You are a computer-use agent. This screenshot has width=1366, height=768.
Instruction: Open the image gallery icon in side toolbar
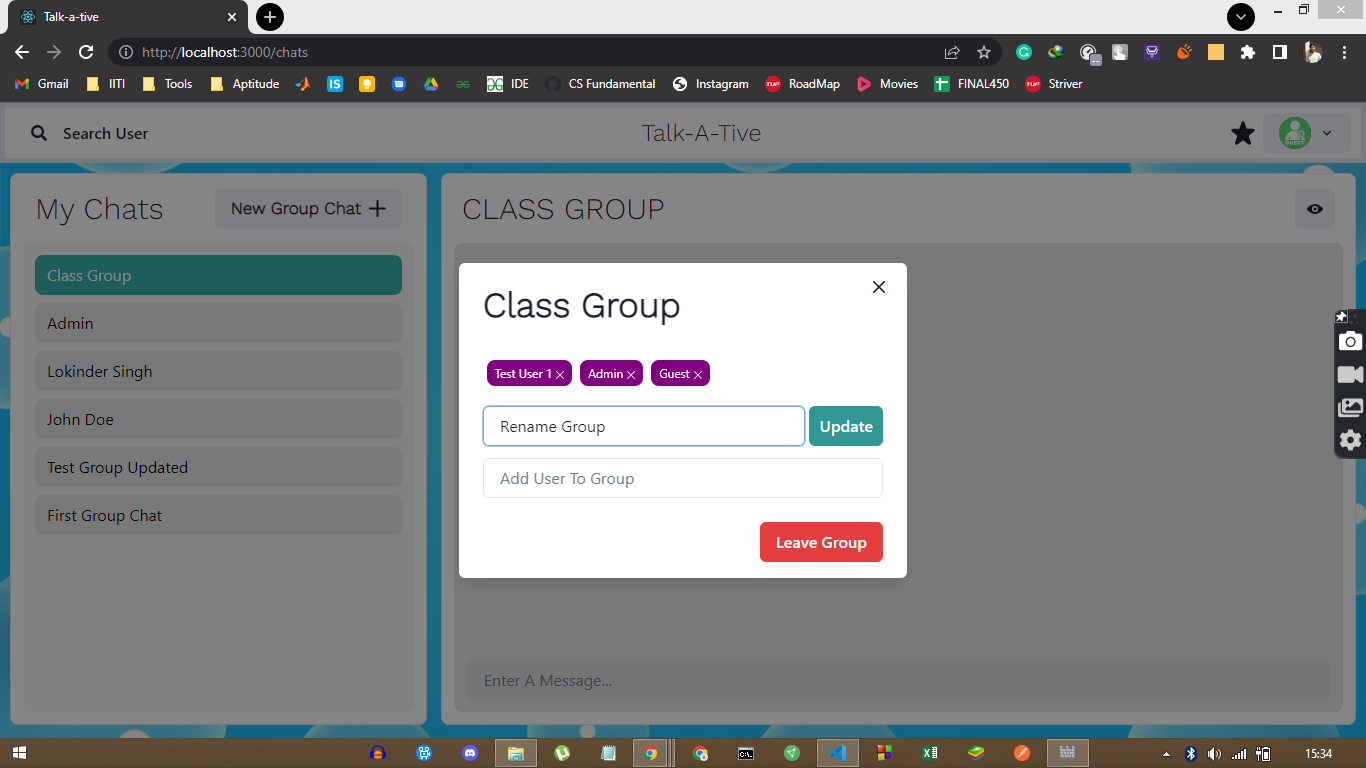tap(1350, 407)
